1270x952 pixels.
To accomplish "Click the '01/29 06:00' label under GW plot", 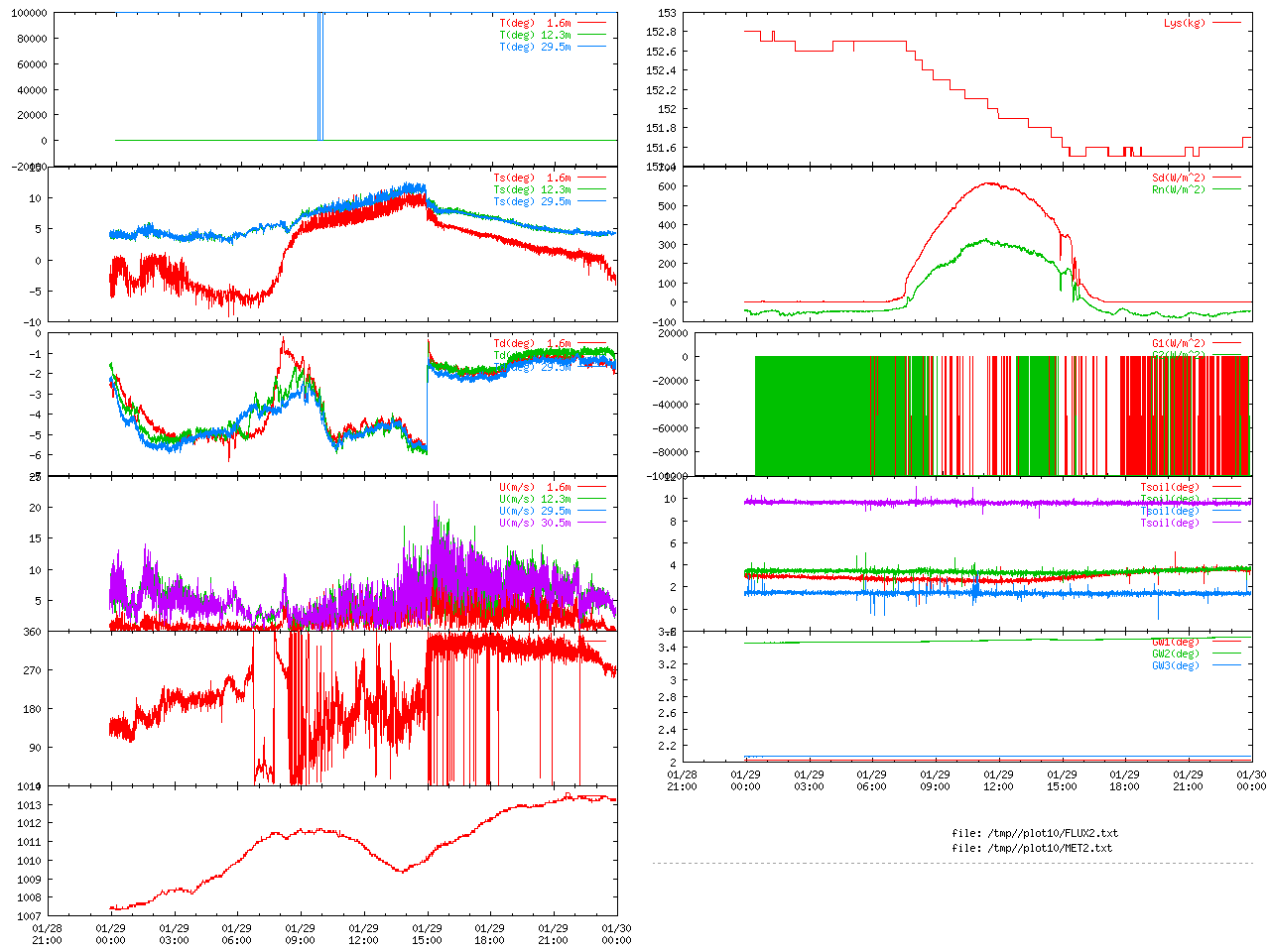I will tap(872, 780).
